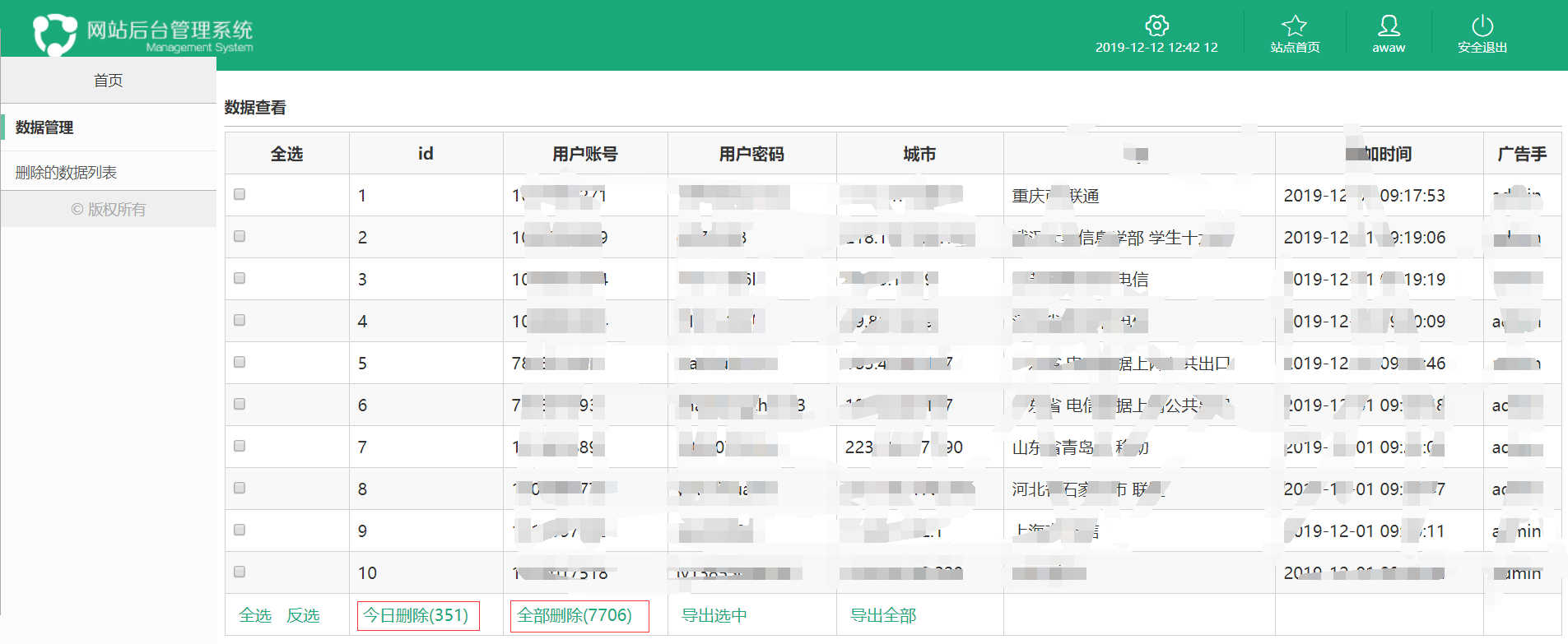Click the 安全退出 label
Screen dimensions: 1568x644
pyautogui.click(x=1482, y=48)
